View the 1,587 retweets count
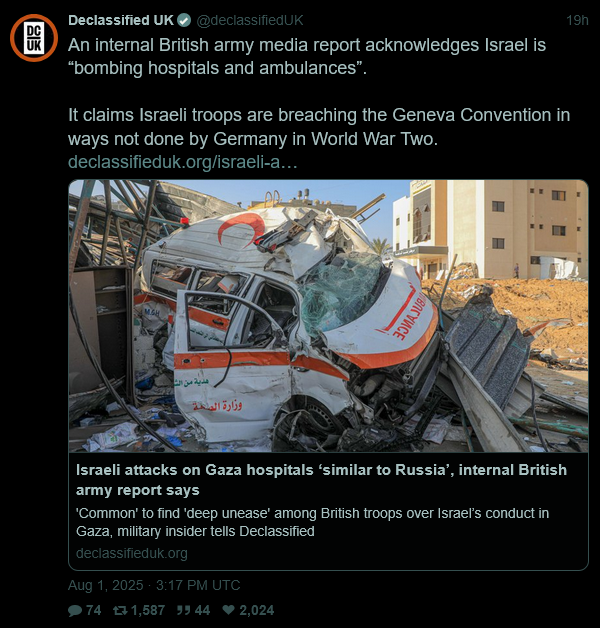Image resolution: width=600 pixels, height=628 pixels. (x=148, y=610)
